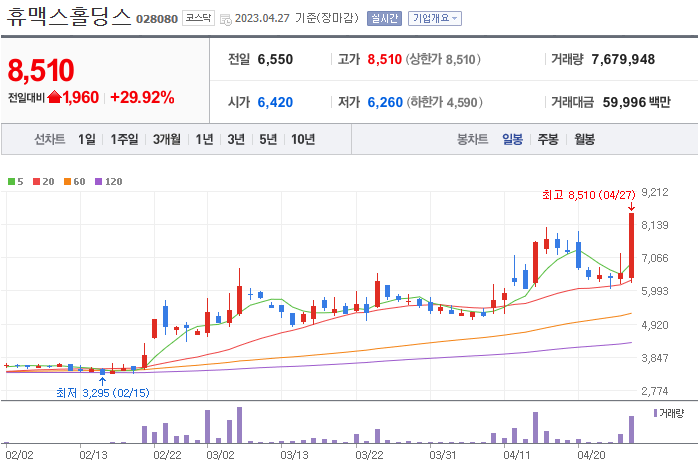Click the 저가 value 6,260

385,102
